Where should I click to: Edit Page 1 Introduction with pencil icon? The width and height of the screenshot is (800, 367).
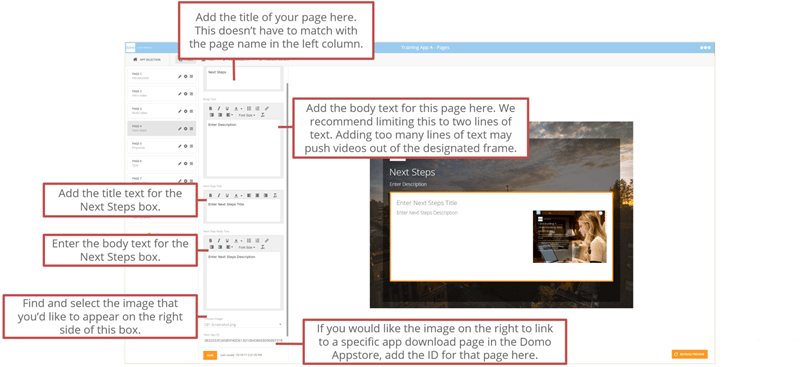pos(180,76)
